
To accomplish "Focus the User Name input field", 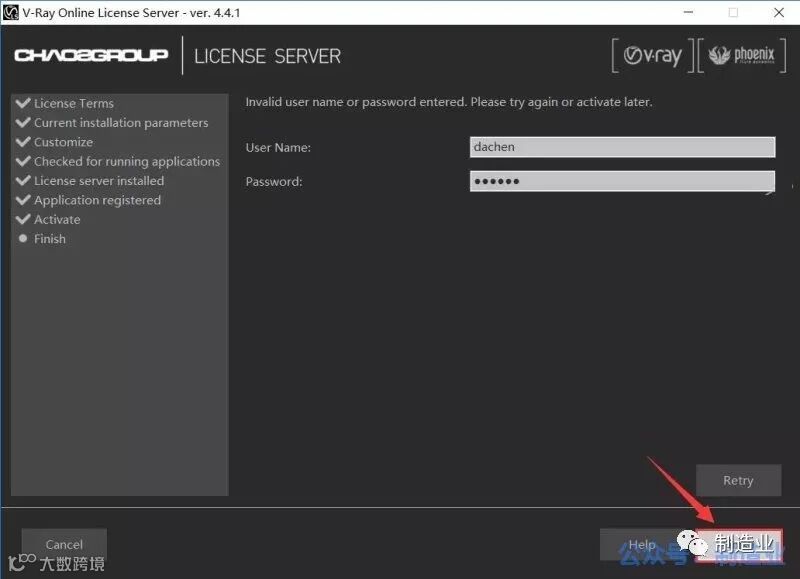I will pos(622,147).
